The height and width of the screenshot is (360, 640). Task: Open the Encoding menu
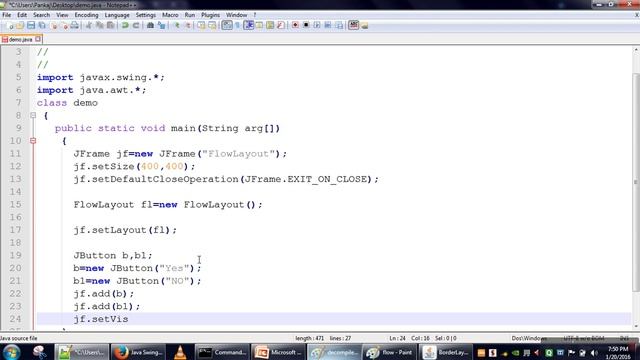point(86,15)
